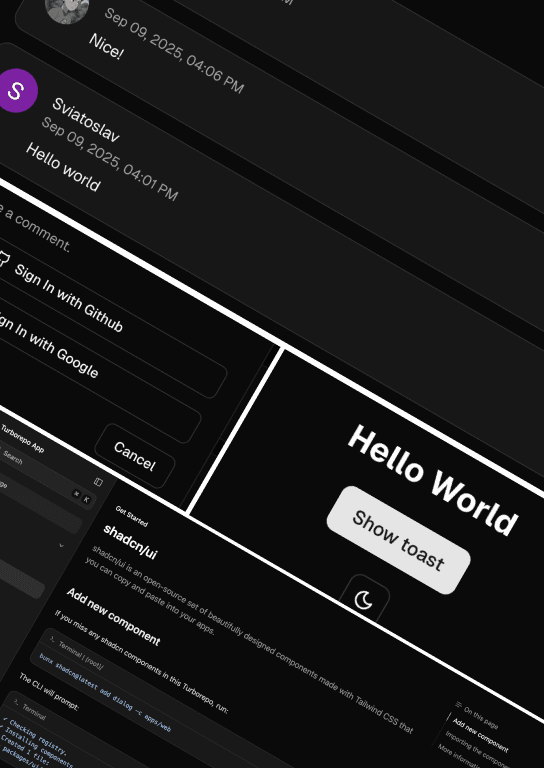Click the Show toast button
Viewport: 544px width, 768px height.
pos(399,540)
